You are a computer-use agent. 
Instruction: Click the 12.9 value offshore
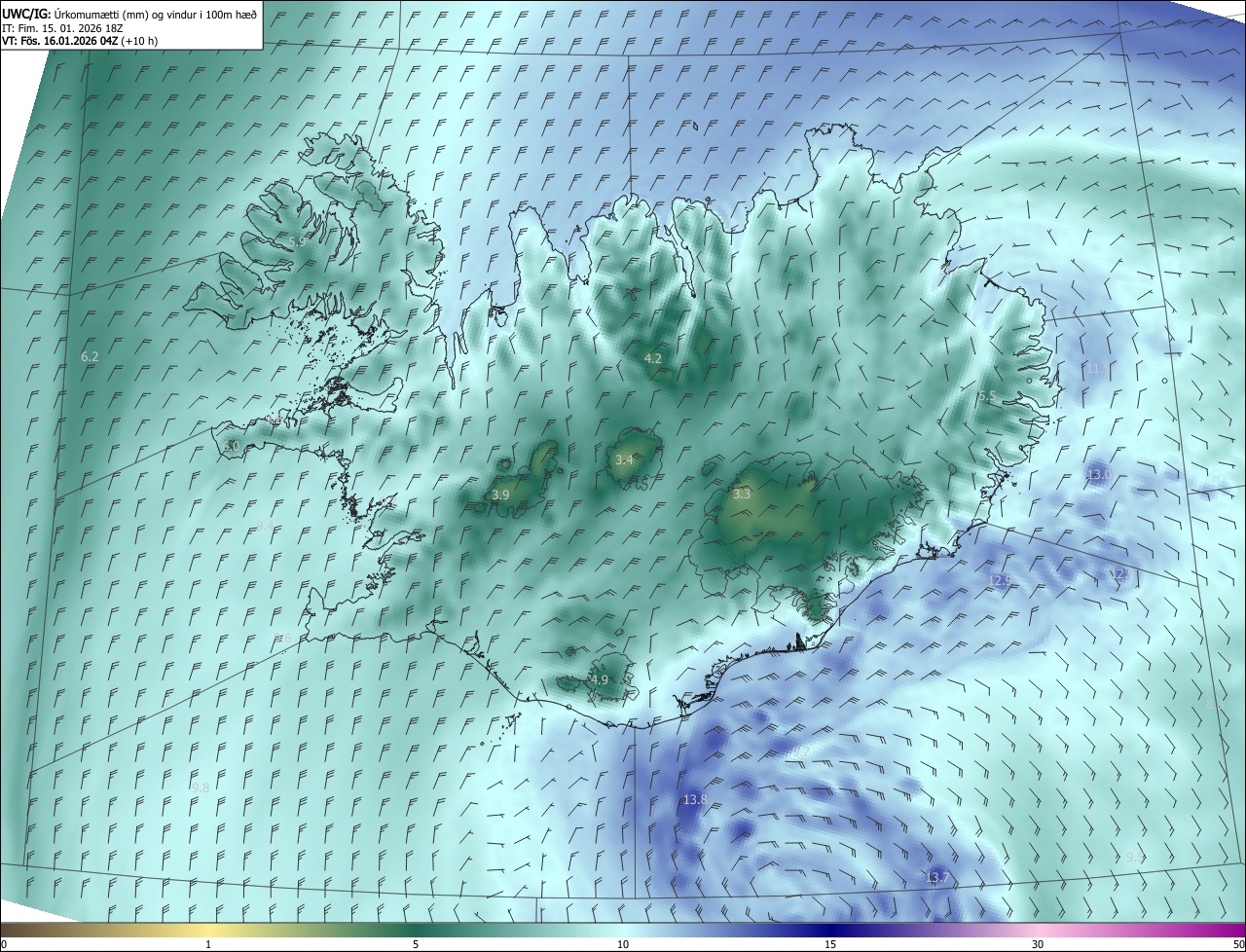[x=1001, y=580]
